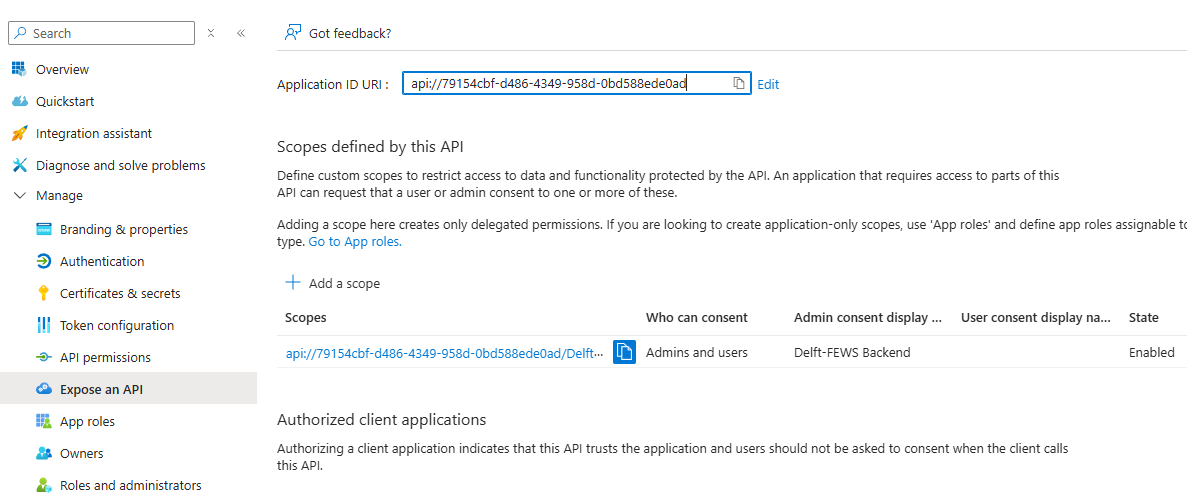Viewport: 1187px width, 497px height.
Task: Collapse the Manage section chevron
Action: click(x=19, y=196)
